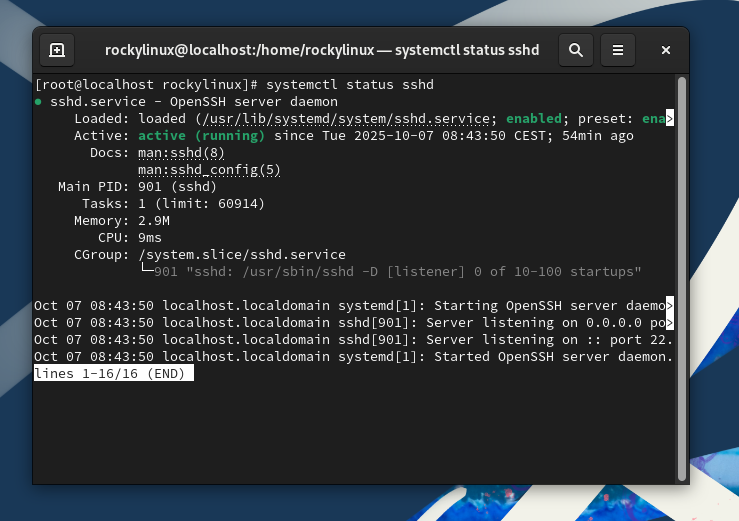The width and height of the screenshot is (739, 521).
Task: Click truncation arrow on 0.0.0.0 listening line
Action: [670, 323]
